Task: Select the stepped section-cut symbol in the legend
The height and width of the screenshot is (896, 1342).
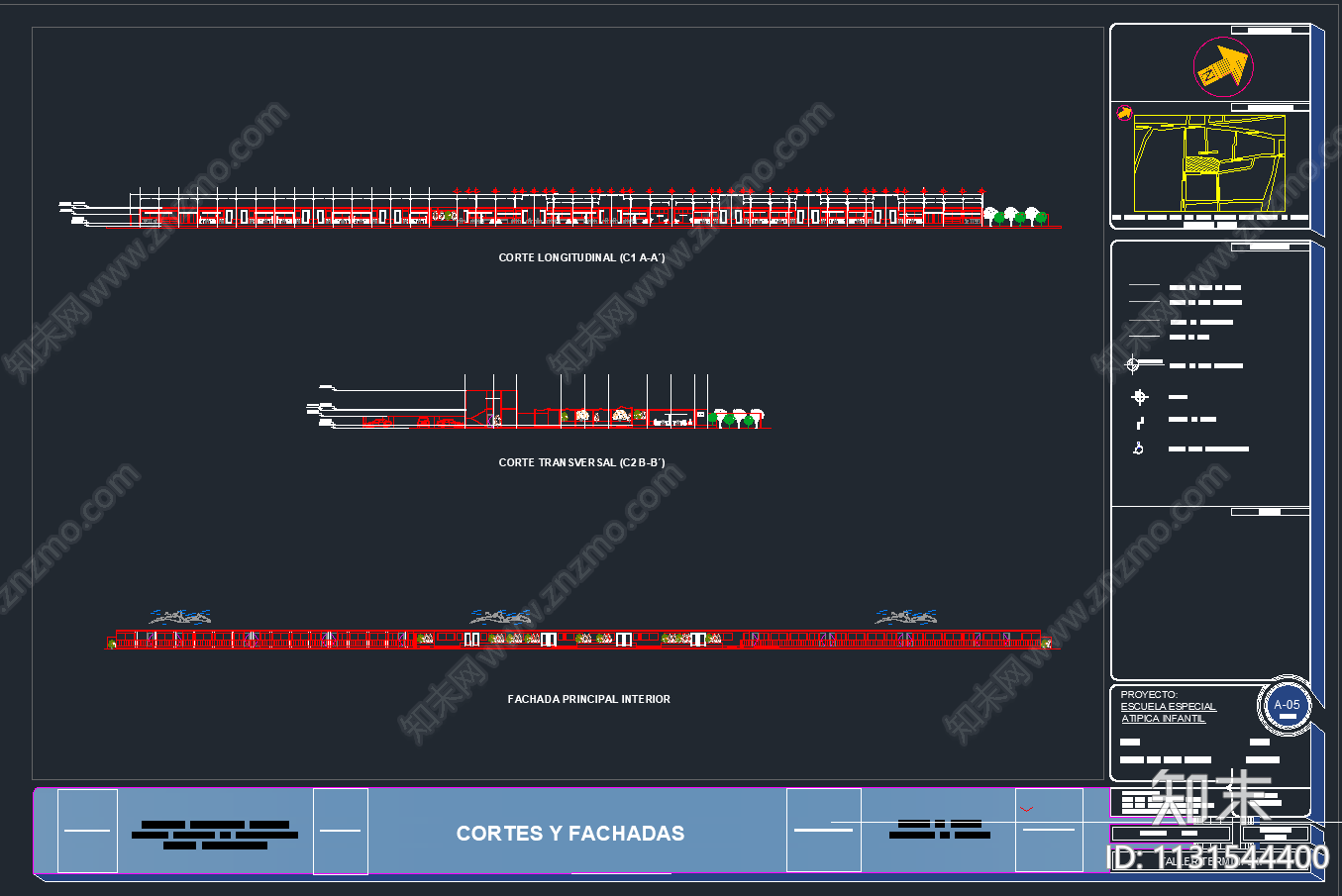Action: [1140, 423]
